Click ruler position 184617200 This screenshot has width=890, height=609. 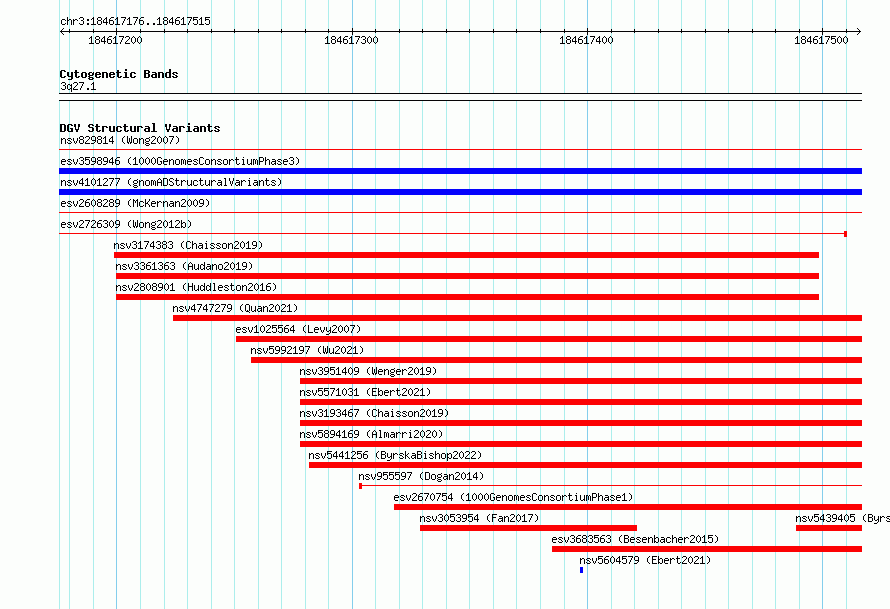click(x=115, y=40)
